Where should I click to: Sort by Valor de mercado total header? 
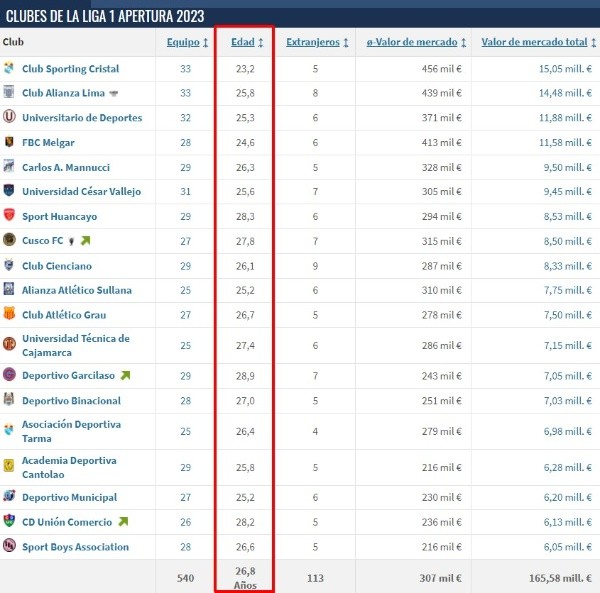click(x=534, y=42)
